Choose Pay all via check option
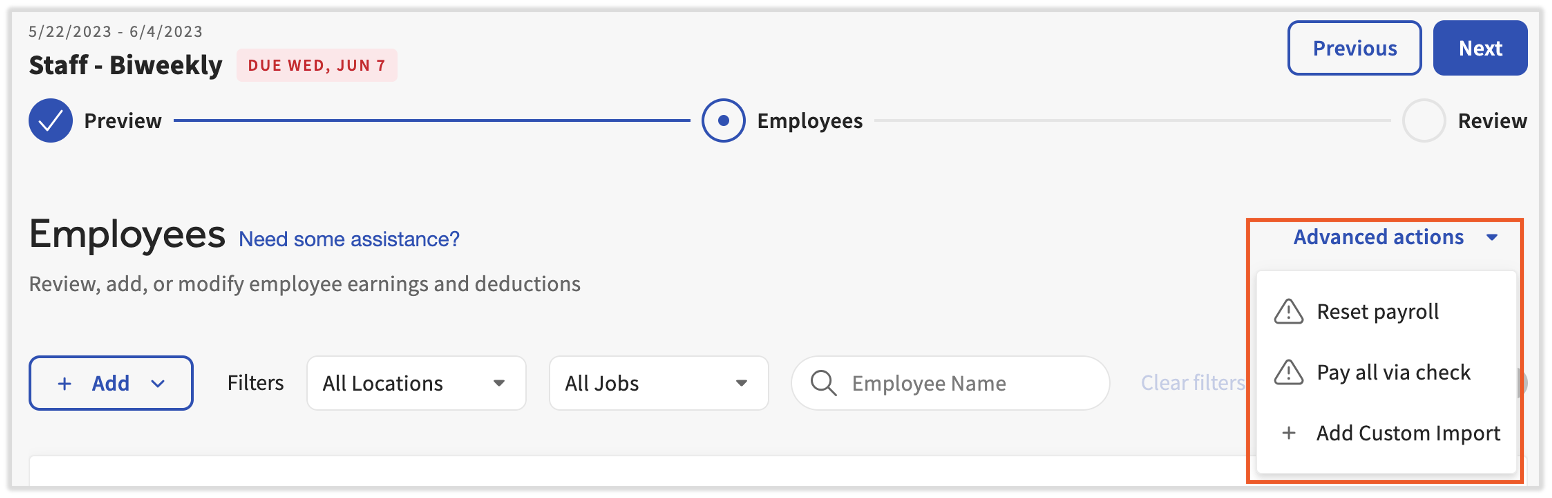The width and height of the screenshot is (1552, 498). [x=1393, y=373]
